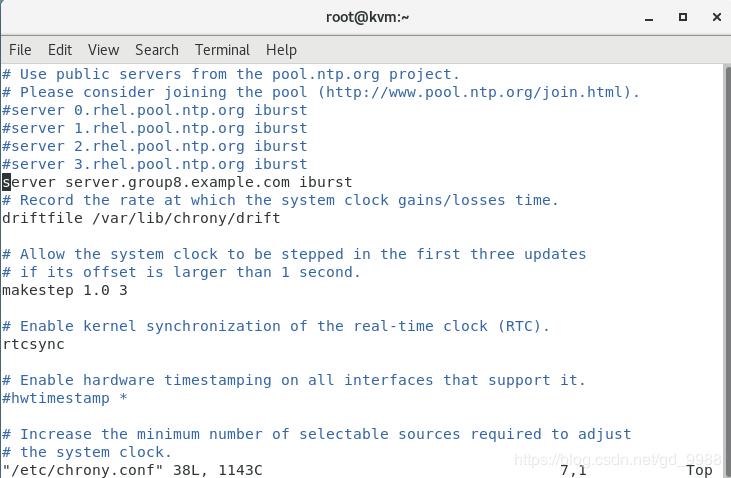The height and width of the screenshot is (478, 731).
Task: Open the Terminal menu
Action: [x=222, y=49]
